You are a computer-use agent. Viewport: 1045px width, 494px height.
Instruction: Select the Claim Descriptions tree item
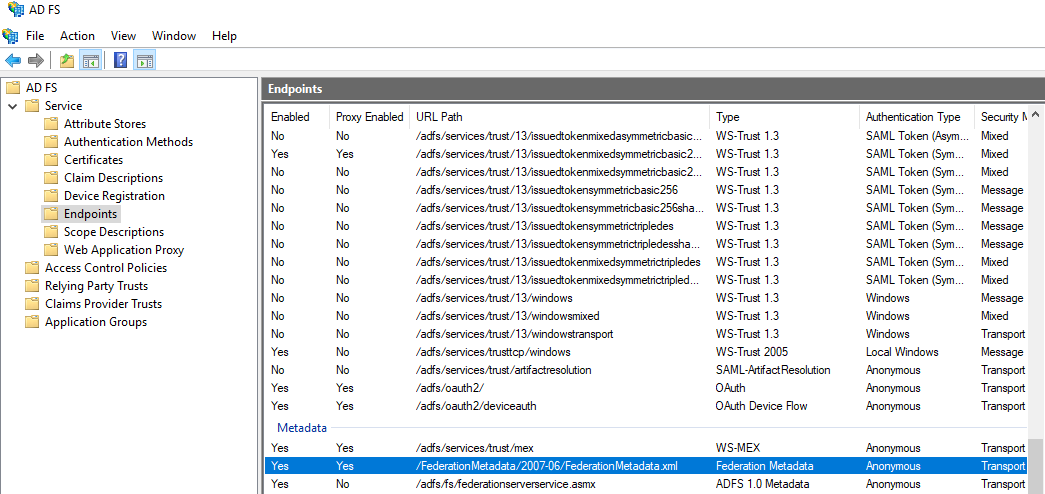tap(113, 177)
